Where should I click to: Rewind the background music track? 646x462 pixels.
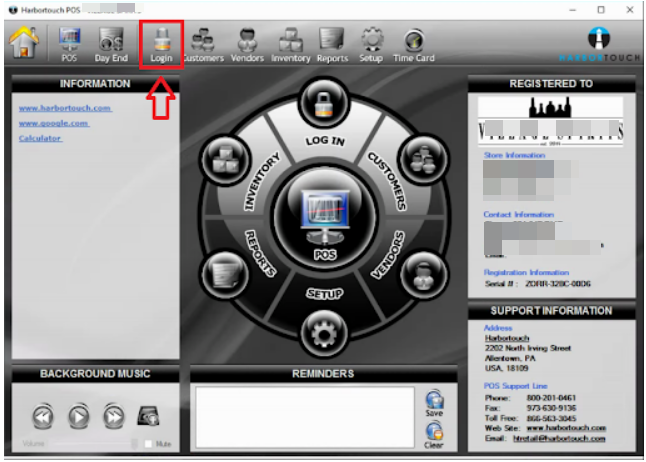tap(43, 416)
